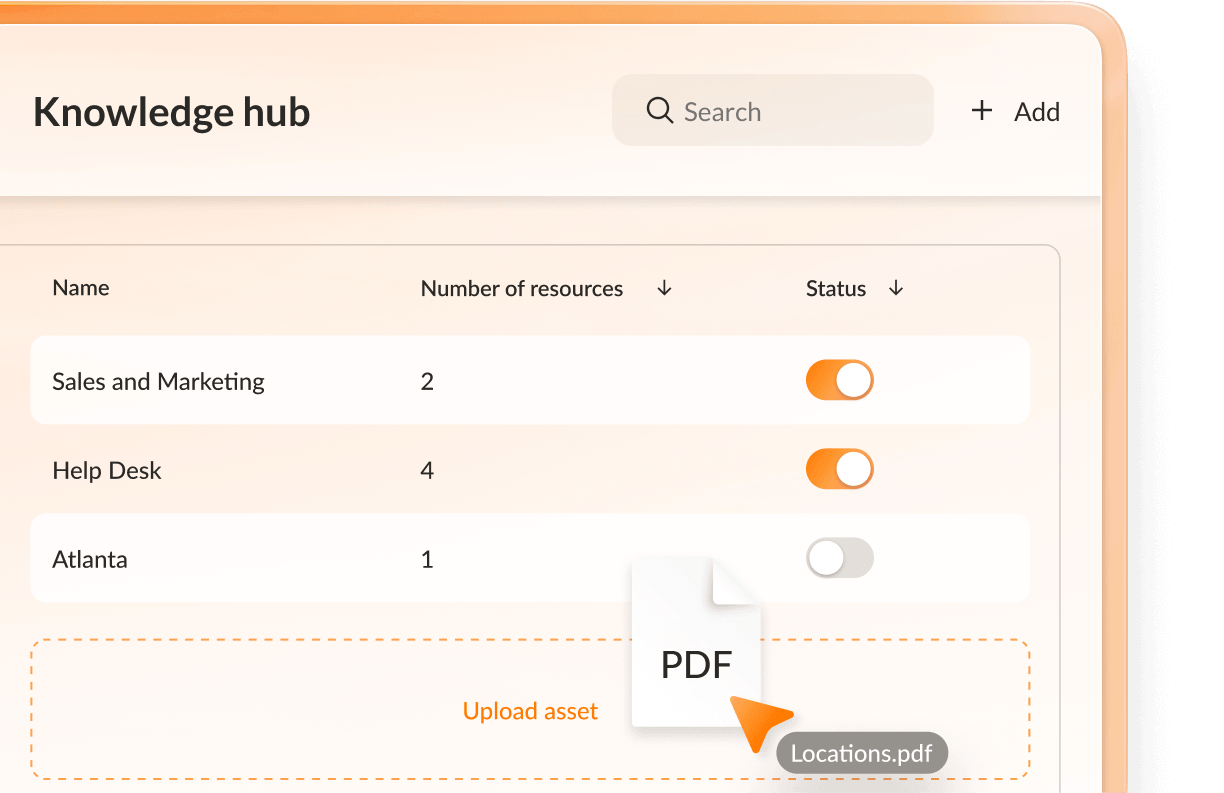
Task: Click the sort arrow on Number of resources
Action: (x=664, y=288)
